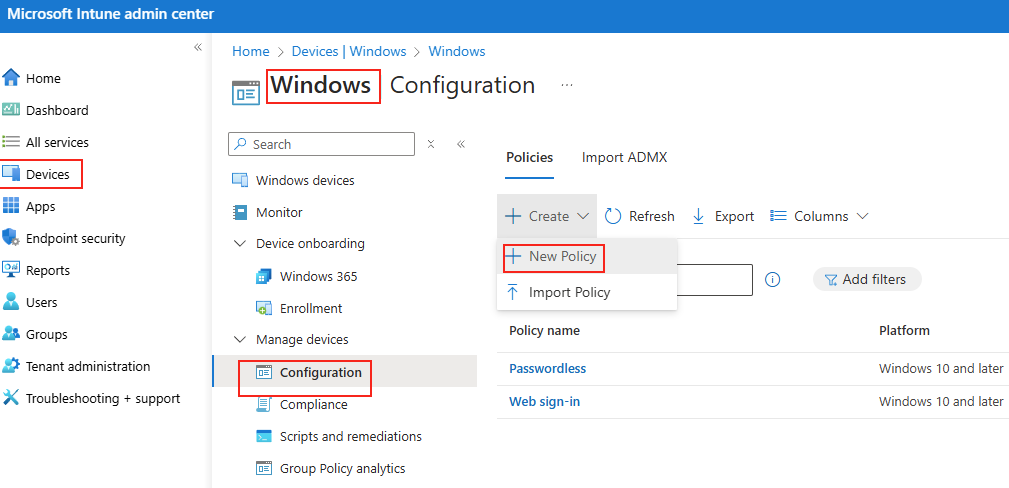Click the Apps grid icon

(11, 206)
